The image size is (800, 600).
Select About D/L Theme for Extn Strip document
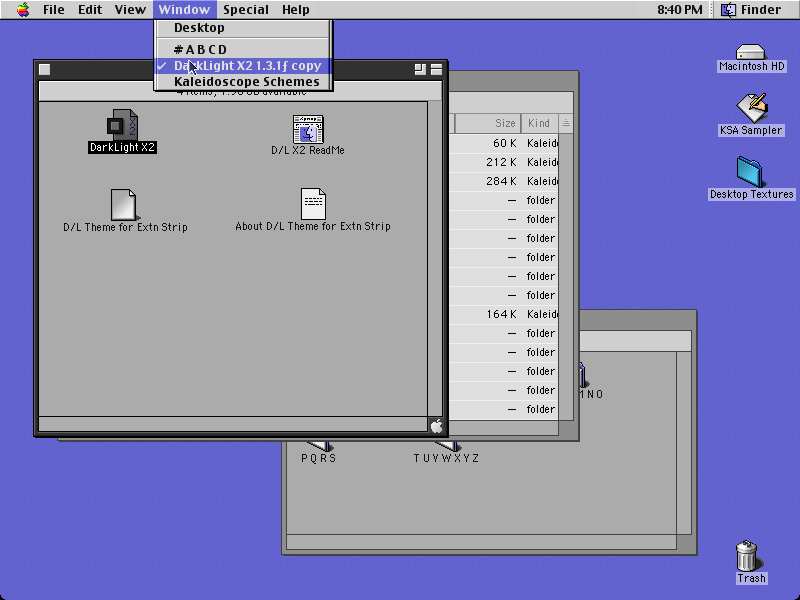(x=313, y=204)
